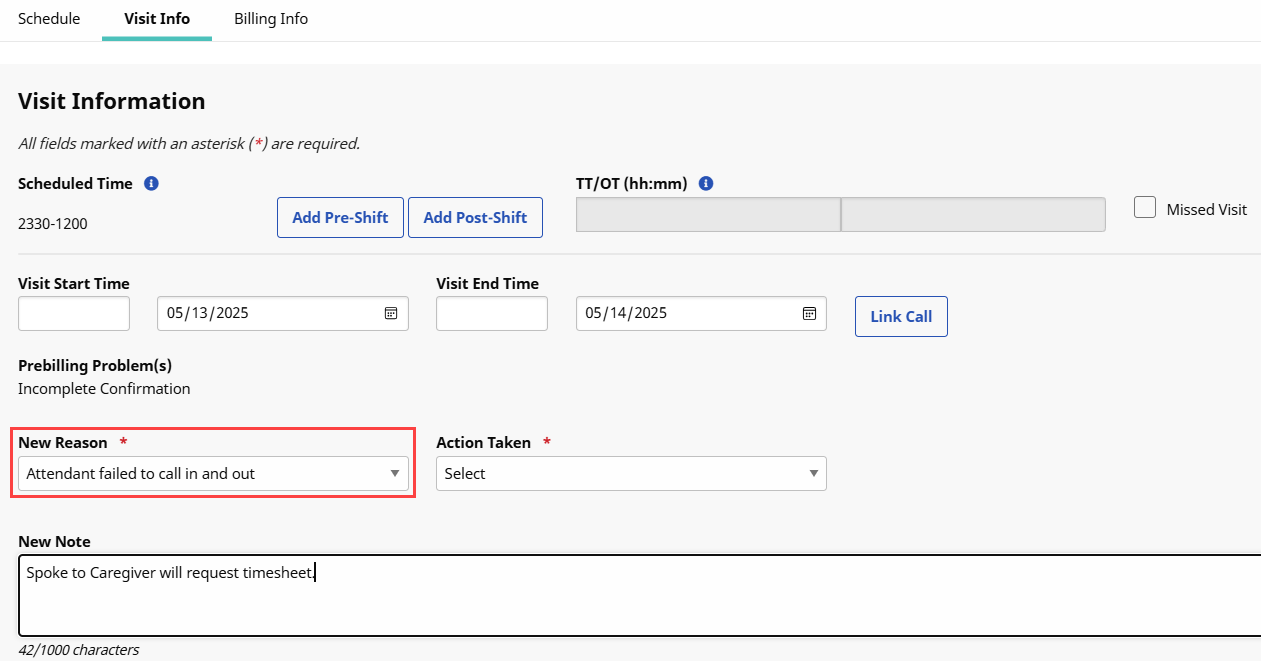Open the calendar picker for visit start date
This screenshot has width=1261, height=661.
point(391,313)
